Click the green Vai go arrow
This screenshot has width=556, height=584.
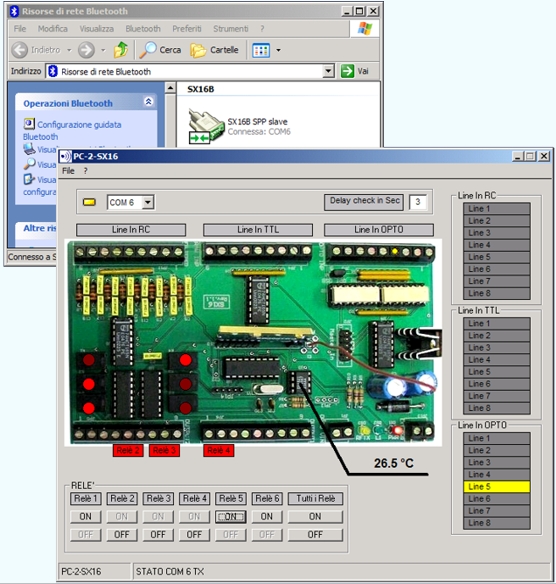[347, 71]
